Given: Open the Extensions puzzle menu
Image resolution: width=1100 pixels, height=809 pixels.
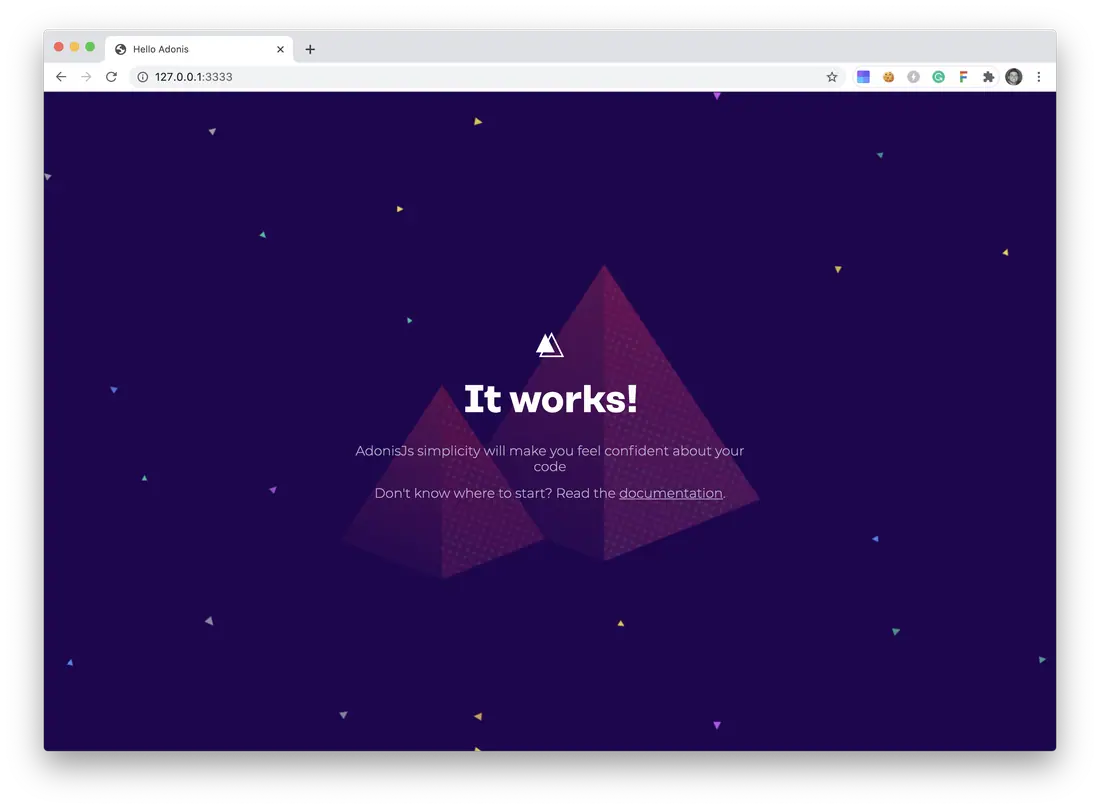Looking at the screenshot, I should (x=988, y=76).
